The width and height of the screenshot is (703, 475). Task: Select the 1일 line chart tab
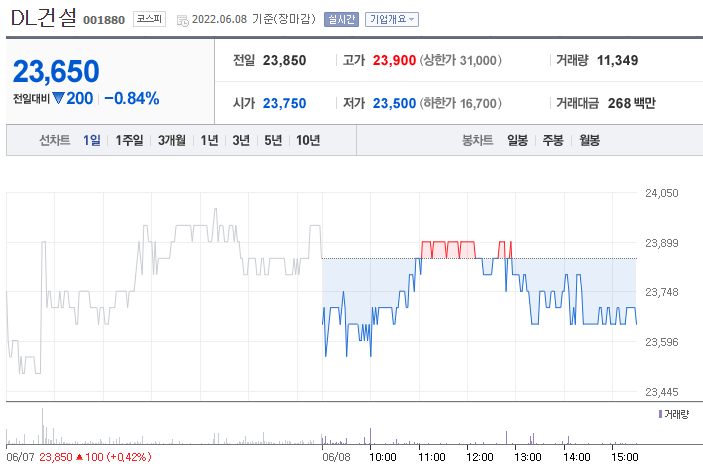tap(92, 140)
